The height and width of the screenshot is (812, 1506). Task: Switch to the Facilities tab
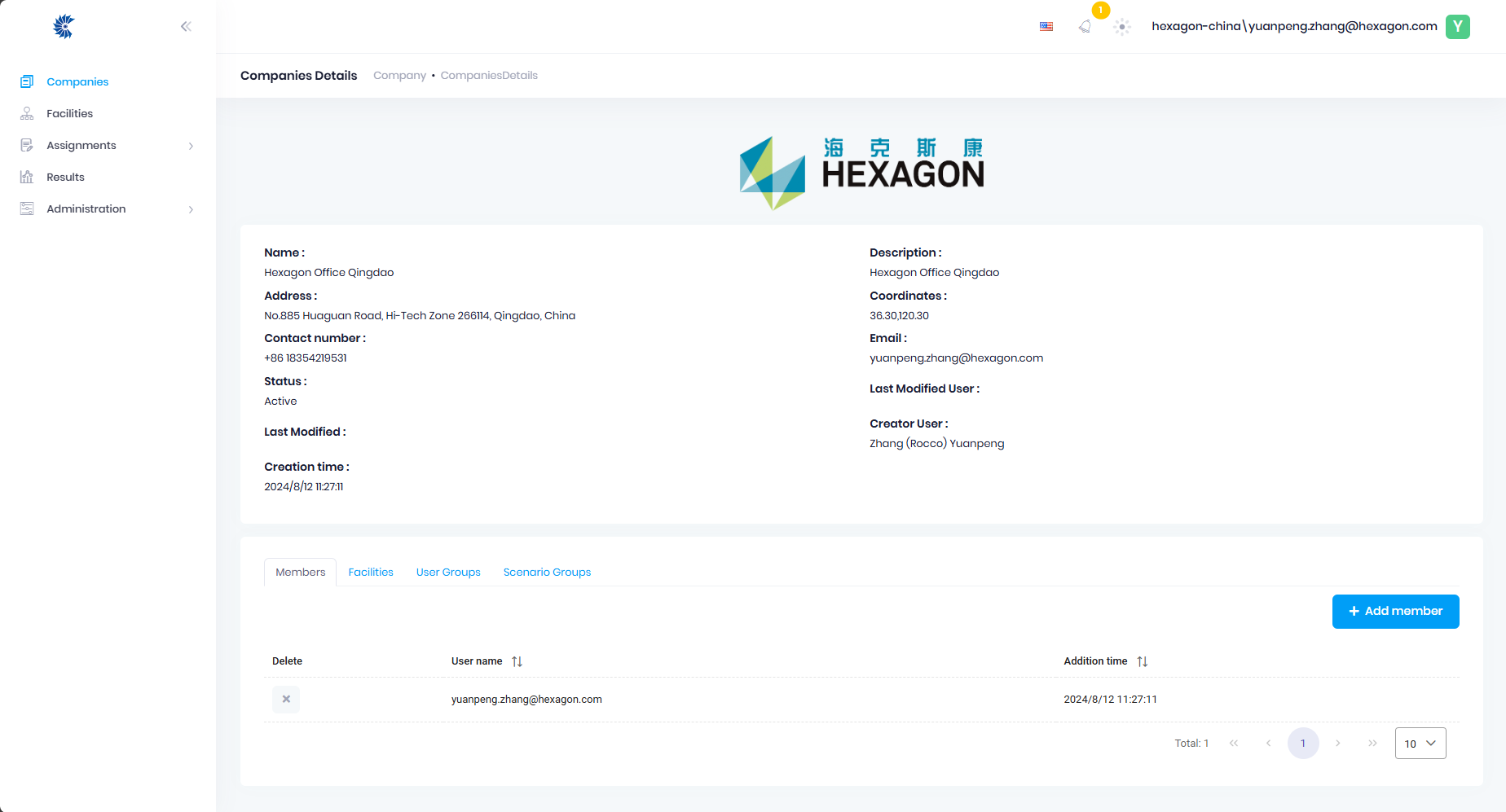[371, 573]
